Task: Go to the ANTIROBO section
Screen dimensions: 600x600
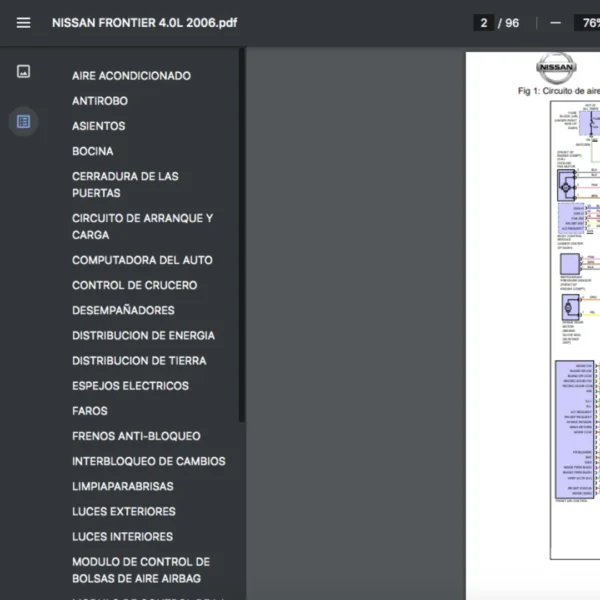Action: coord(100,101)
